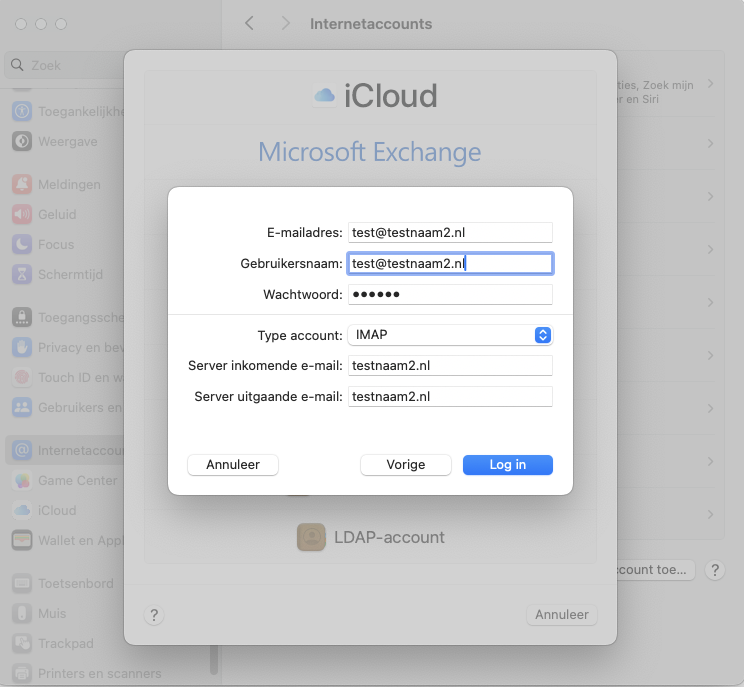The height and width of the screenshot is (687, 744).
Task: Click the Game Center icon
Action: pyautogui.click(x=22, y=481)
